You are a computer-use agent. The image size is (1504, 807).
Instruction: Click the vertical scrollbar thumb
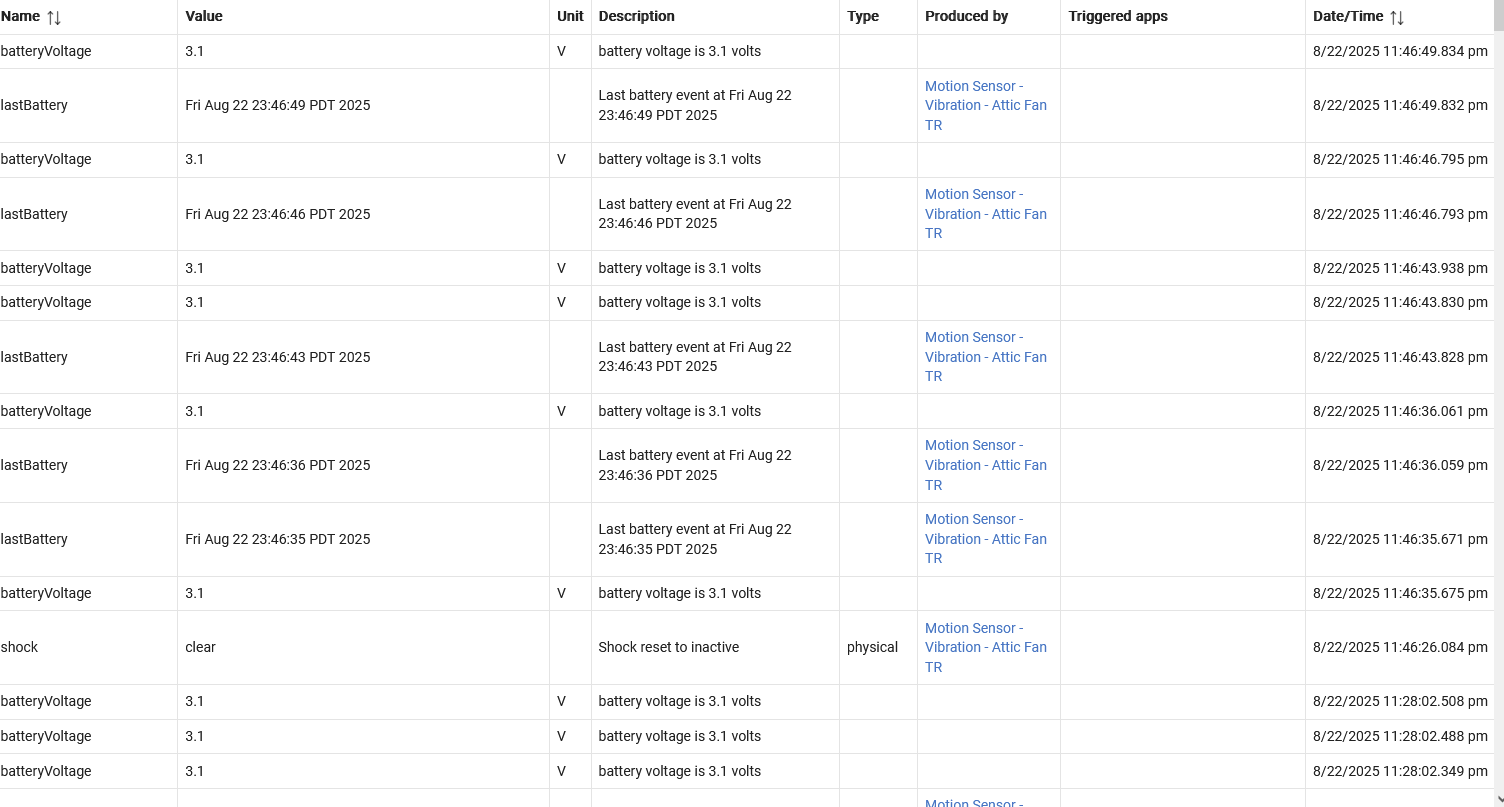click(1498, 20)
